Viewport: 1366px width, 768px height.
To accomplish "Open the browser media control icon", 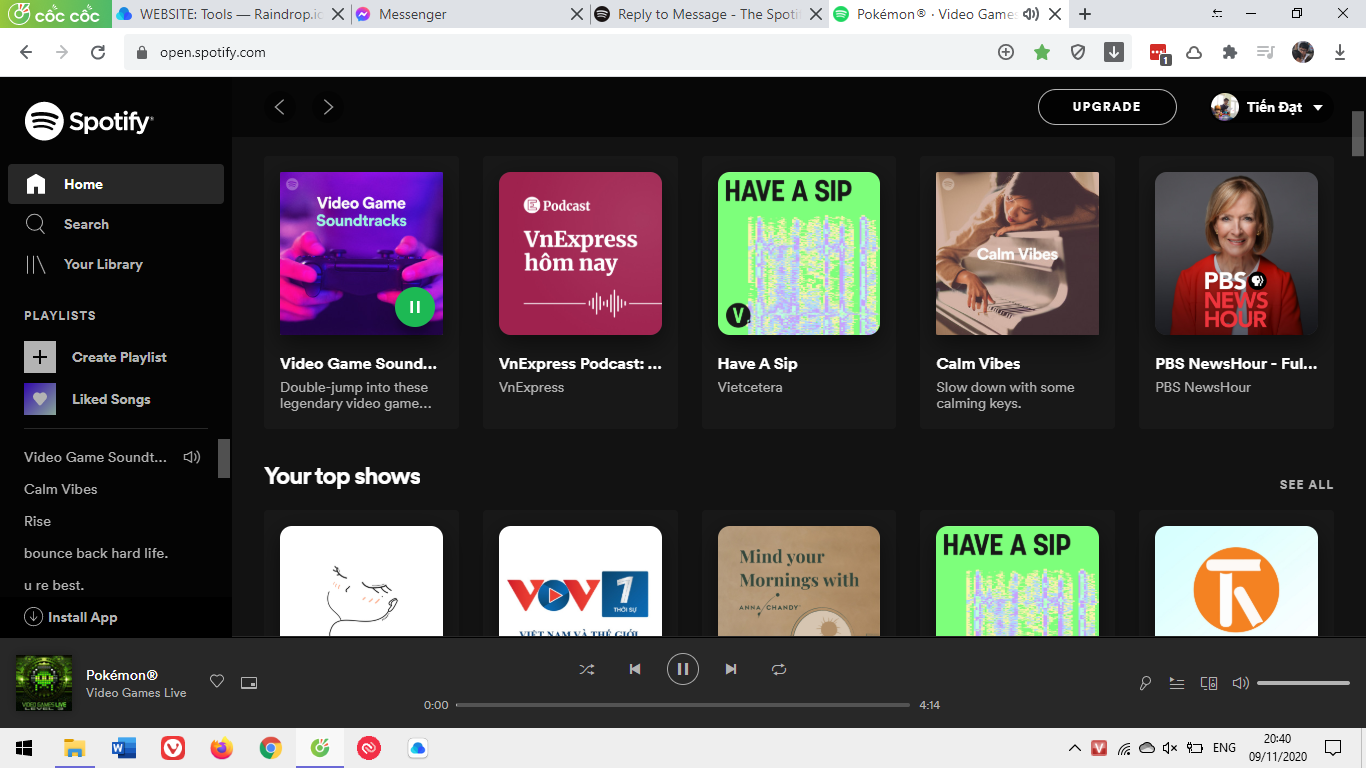I will pyautogui.click(x=1266, y=52).
